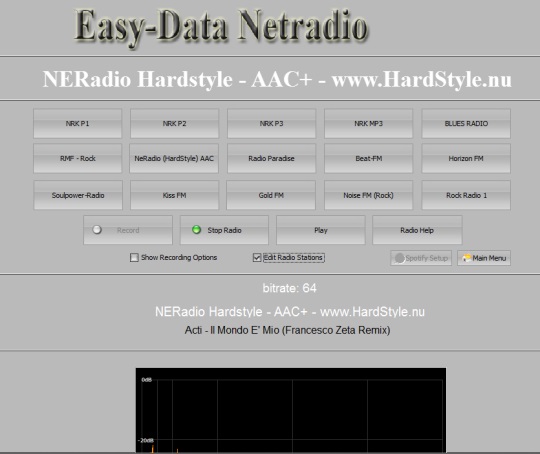The width and height of the screenshot is (540, 454).
Task: Click the song title Acti - Il Mondo E' Mio
Action: click(x=288, y=330)
